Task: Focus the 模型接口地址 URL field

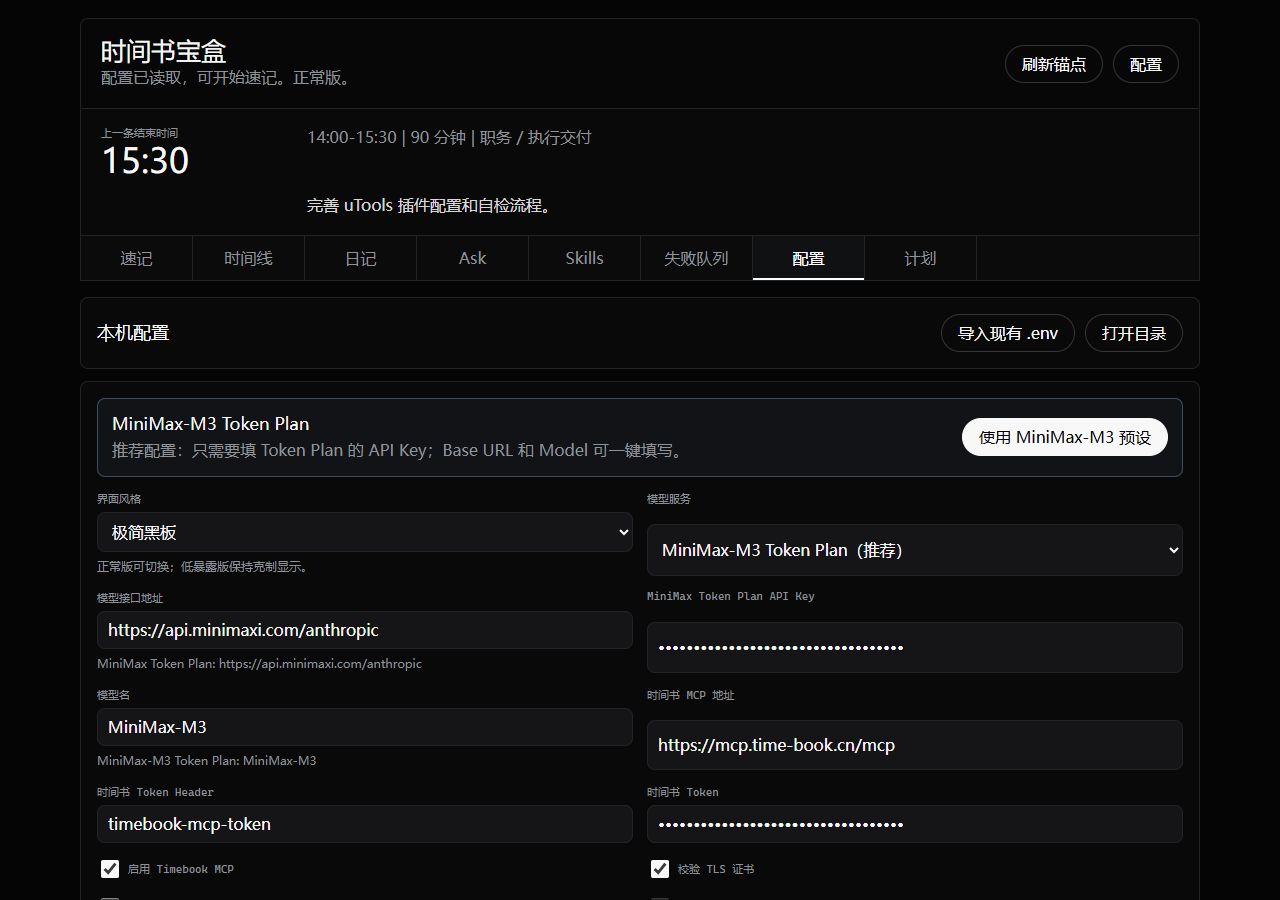Action: [x=365, y=630]
